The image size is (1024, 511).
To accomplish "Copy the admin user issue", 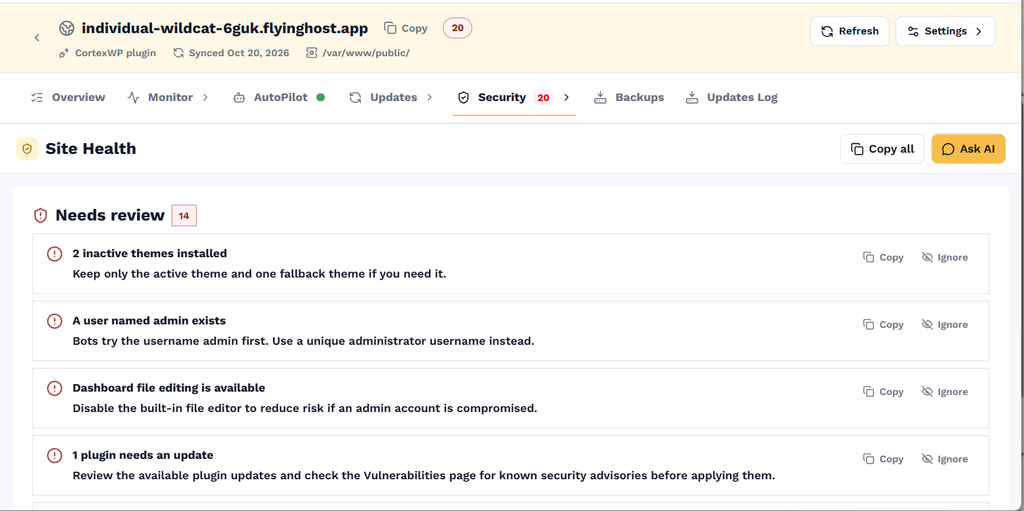I will (x=883, y=325).
